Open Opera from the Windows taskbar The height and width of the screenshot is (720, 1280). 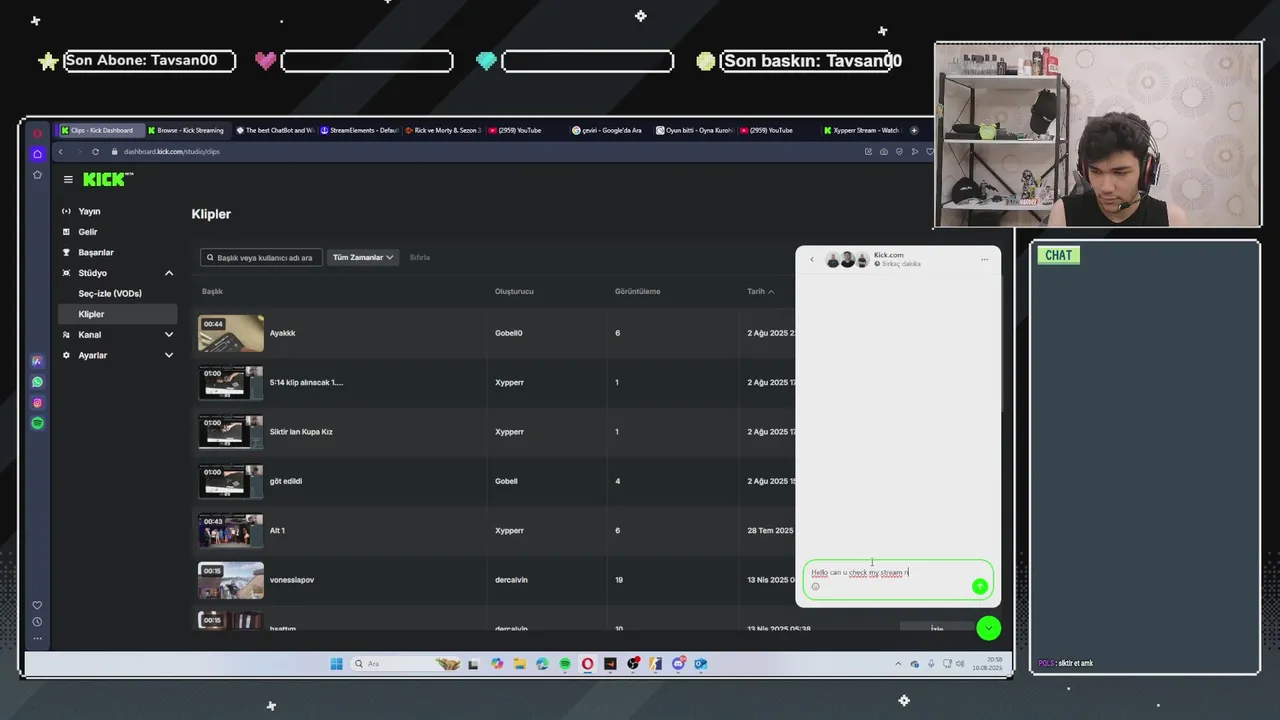tap(587, 664)
